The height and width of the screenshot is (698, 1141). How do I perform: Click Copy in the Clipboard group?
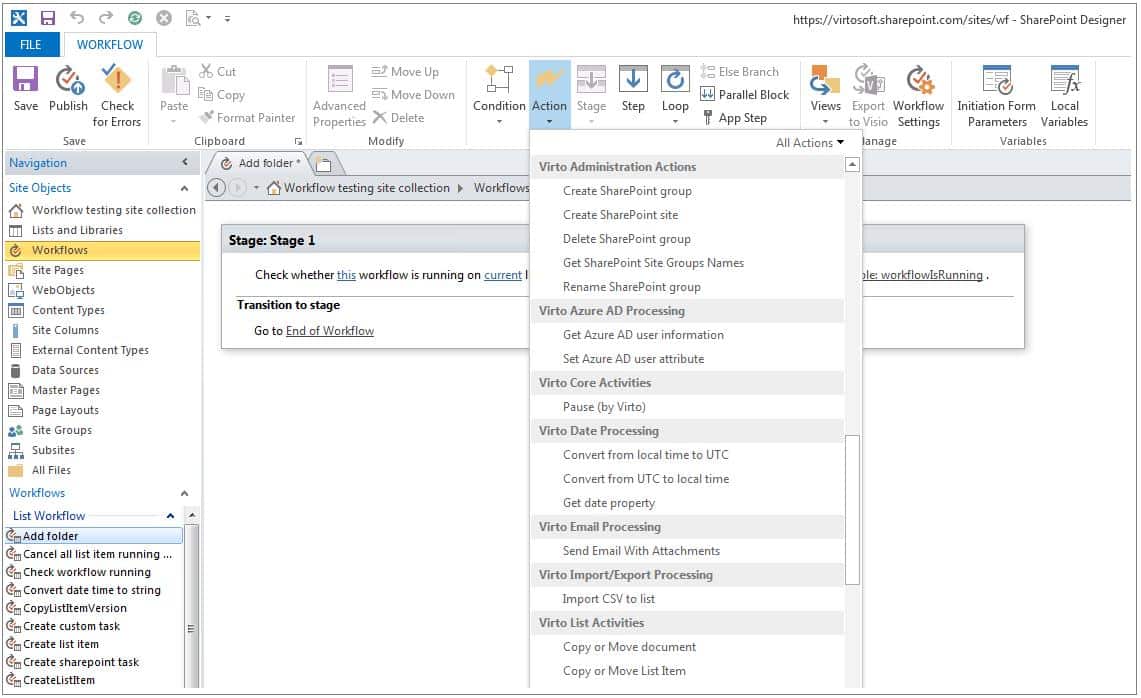pos(222,95)
